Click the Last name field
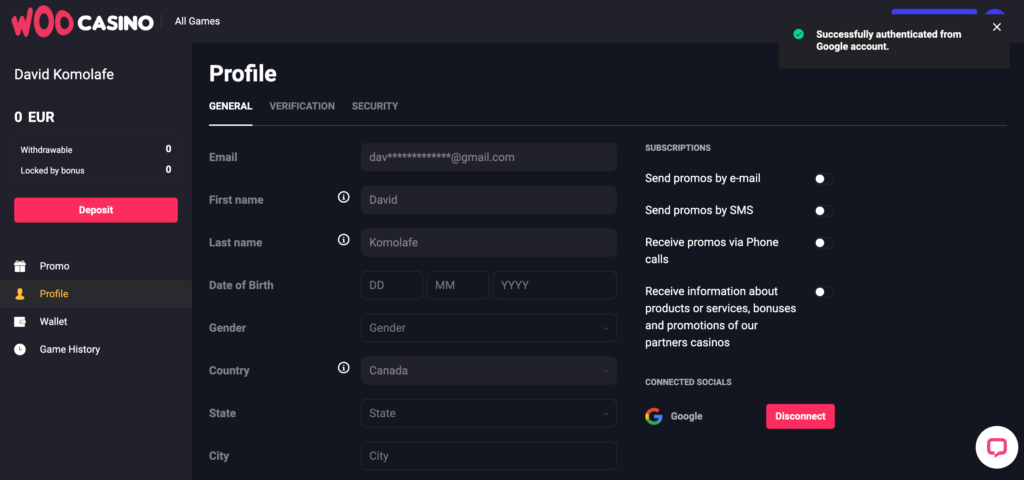Screen dimensions: 1024x480 pyautogui.click(x=488, y=242)
